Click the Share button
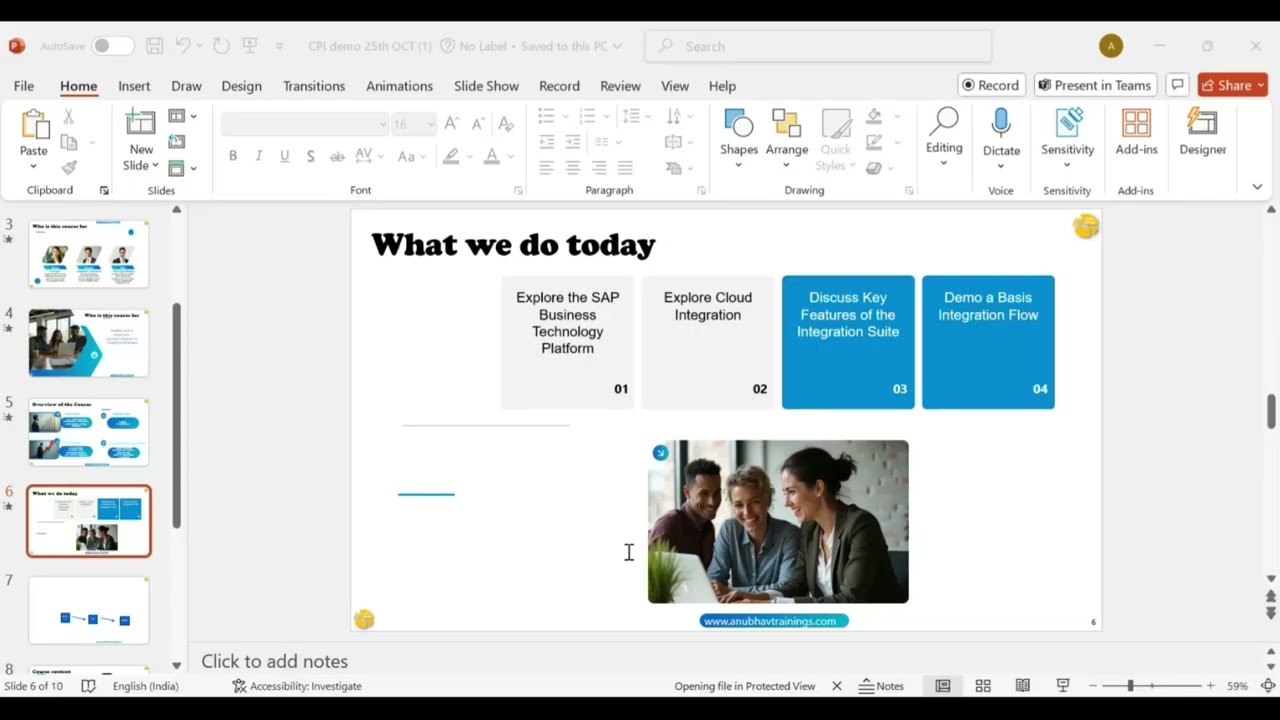The height and width of the screenshot is (720, 1280). pos(1232,85)
